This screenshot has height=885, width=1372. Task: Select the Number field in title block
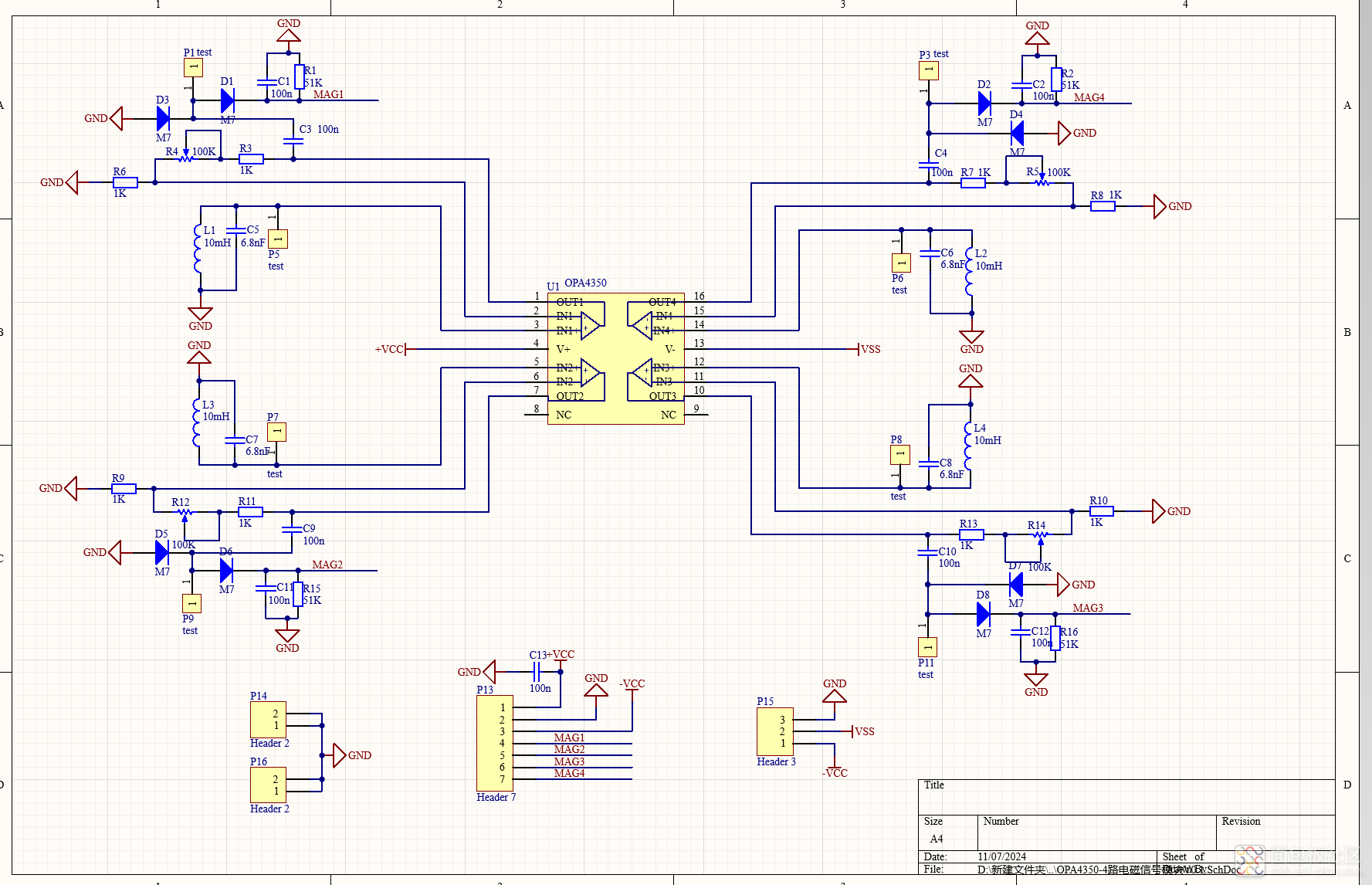(x=1097, y=832)
